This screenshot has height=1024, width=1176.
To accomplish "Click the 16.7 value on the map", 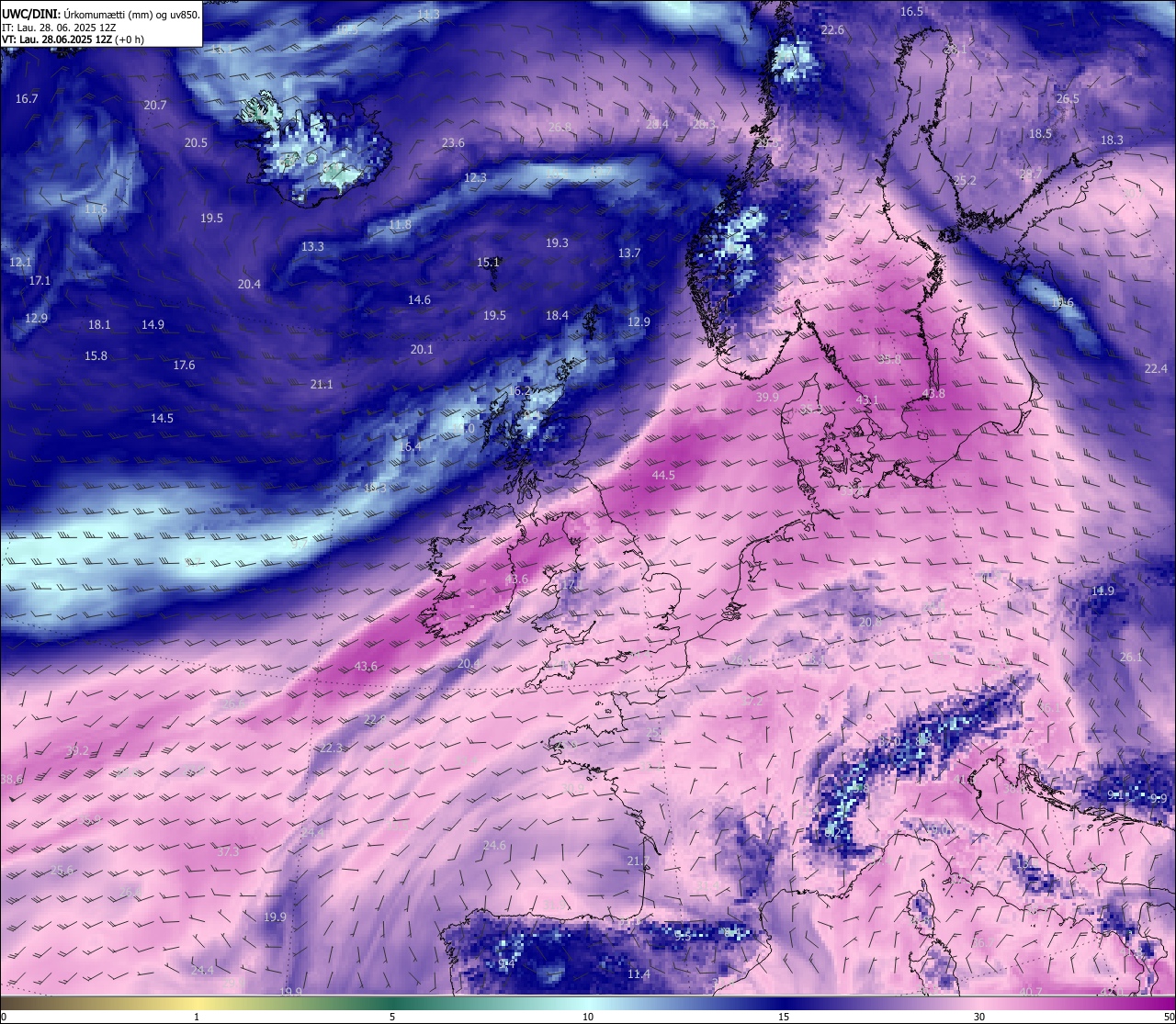I will 27,98.
